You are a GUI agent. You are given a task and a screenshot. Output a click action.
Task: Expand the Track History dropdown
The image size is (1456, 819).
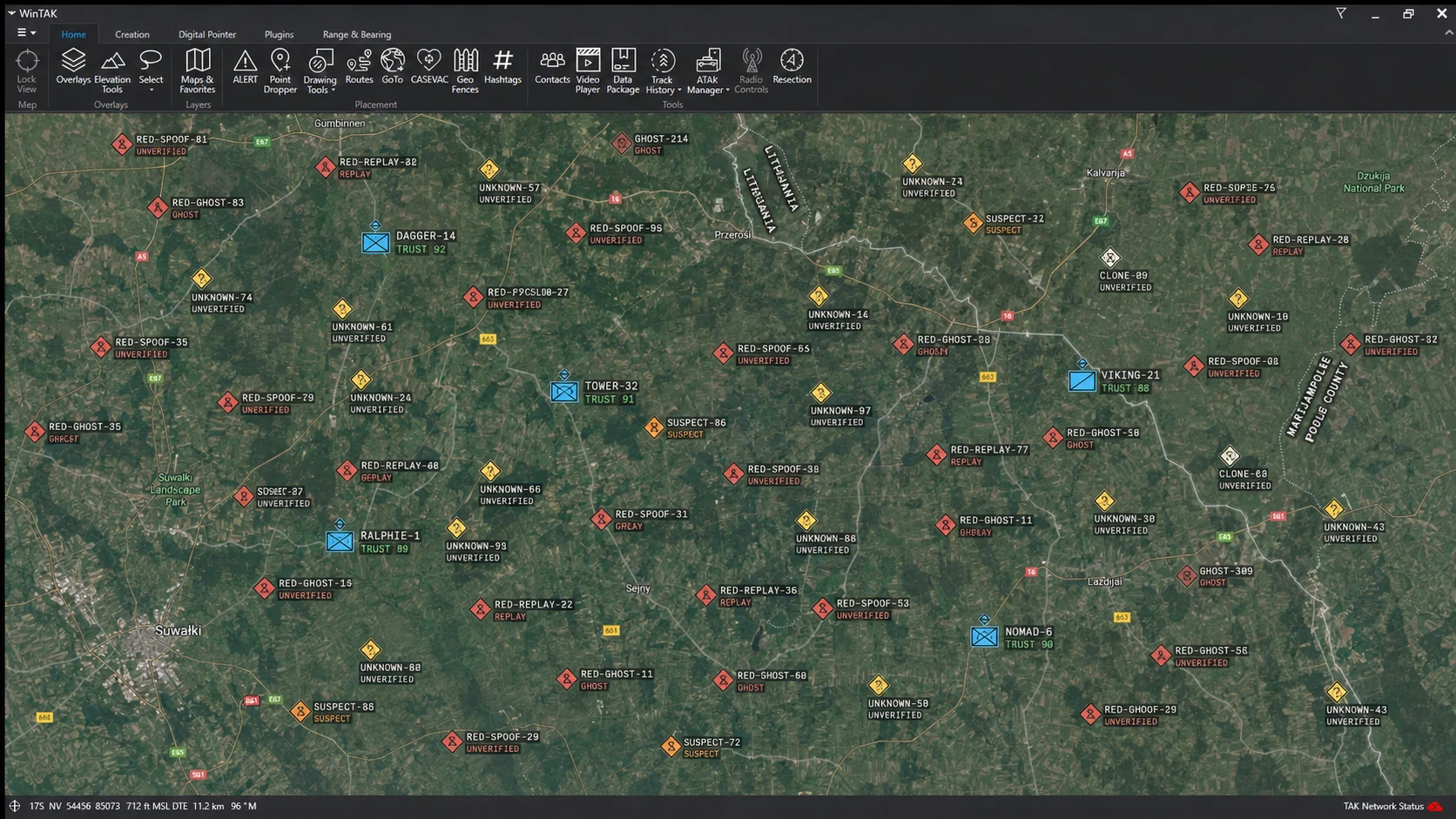click(679, 91)
